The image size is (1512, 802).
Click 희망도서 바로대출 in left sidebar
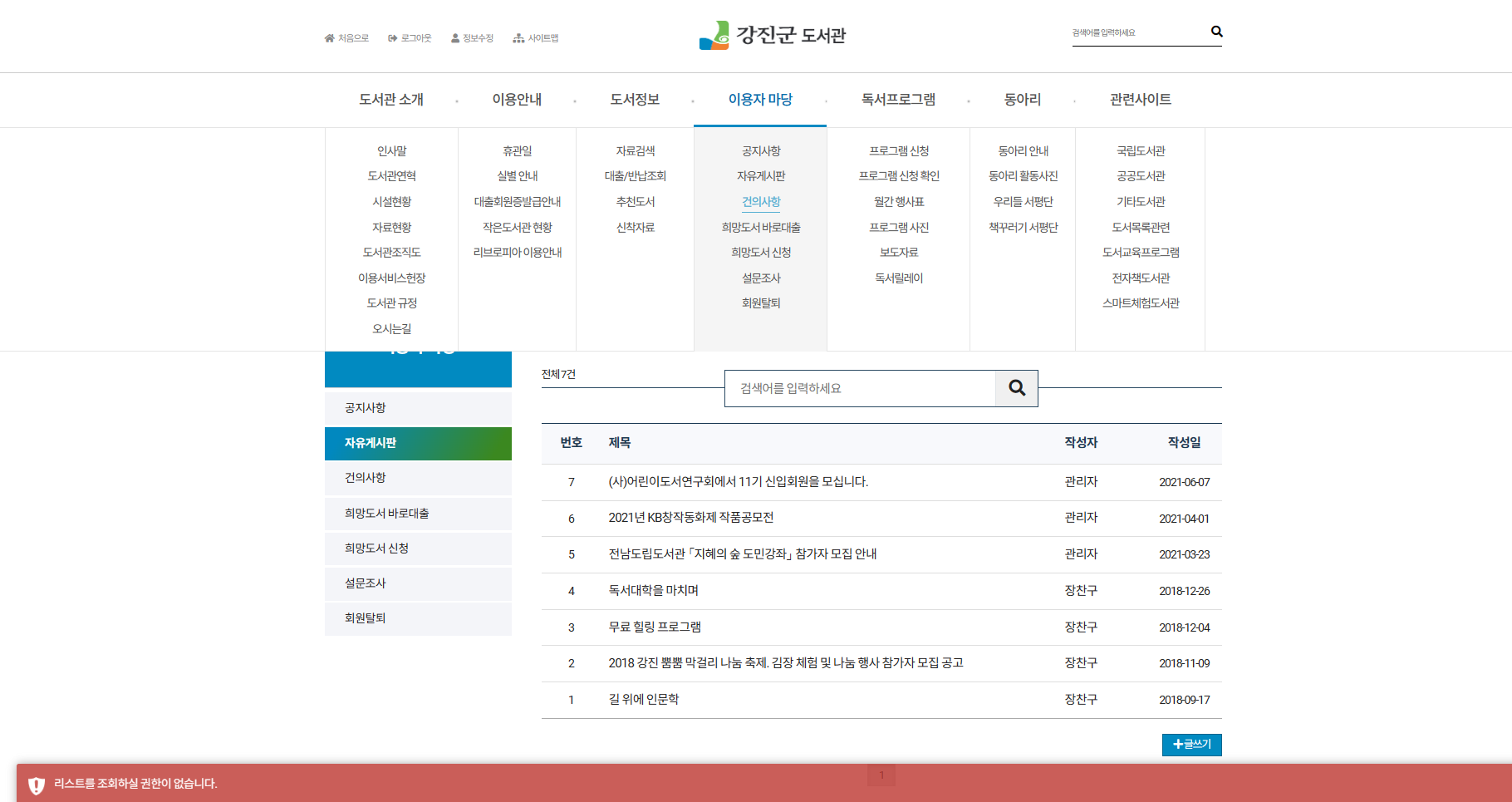[x=387, y=514]
